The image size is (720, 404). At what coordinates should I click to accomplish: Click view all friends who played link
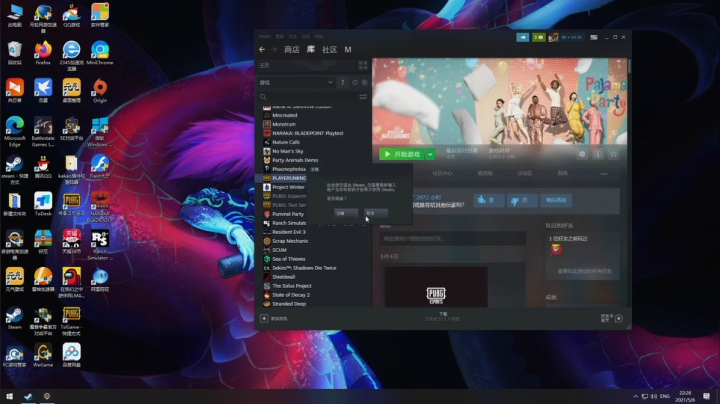point(584,271)
